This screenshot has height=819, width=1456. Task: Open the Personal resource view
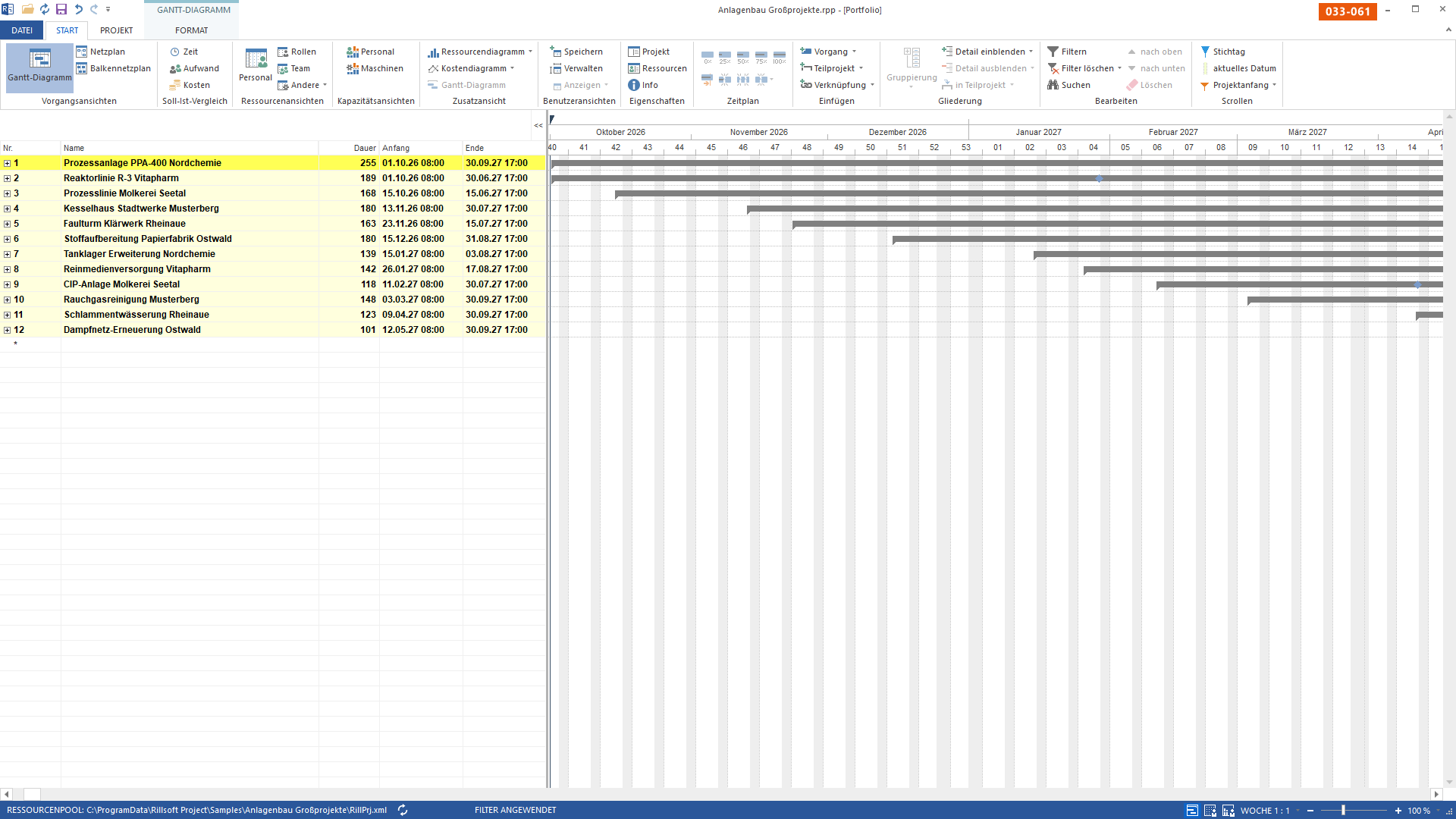[256, 65]
